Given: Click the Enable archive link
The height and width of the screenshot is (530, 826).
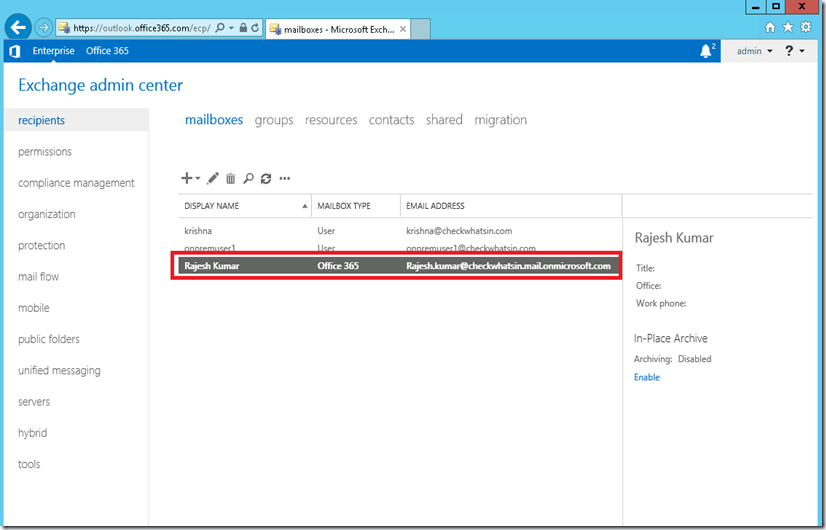Looking at the screenshot, I should (x=646, y=377).
